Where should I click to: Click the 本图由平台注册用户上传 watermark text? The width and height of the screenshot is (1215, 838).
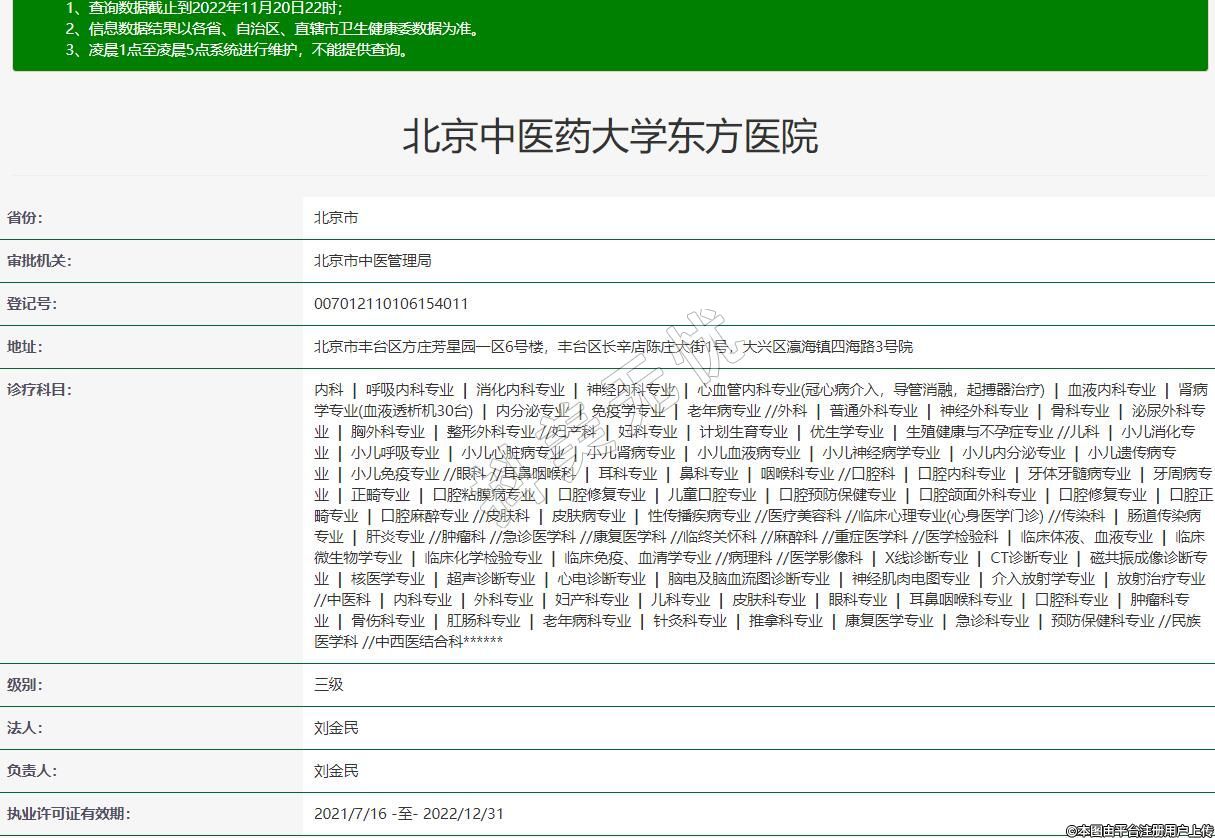tap(1138, 830)
